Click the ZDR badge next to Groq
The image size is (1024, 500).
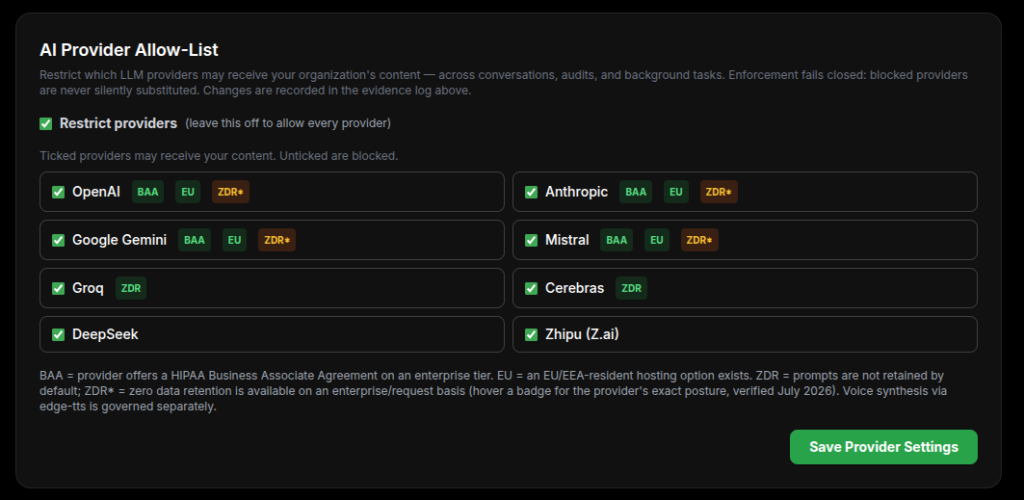click(x=131, y=288)
